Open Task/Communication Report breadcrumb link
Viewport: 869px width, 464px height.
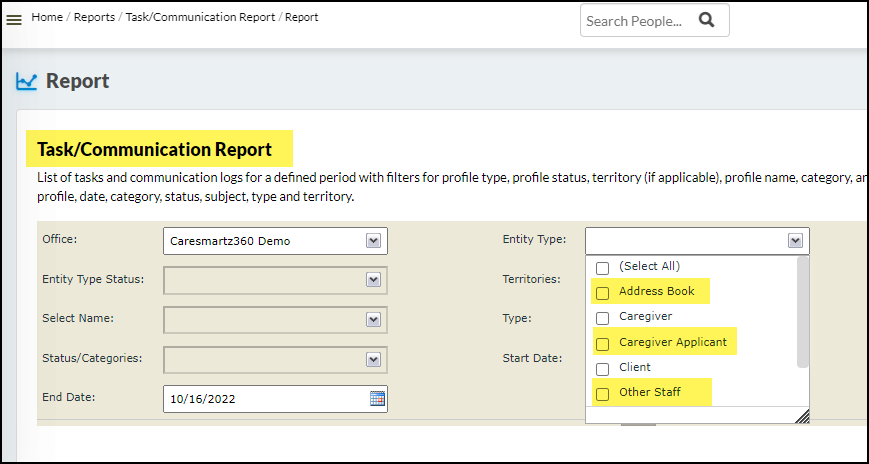[200, 18]
